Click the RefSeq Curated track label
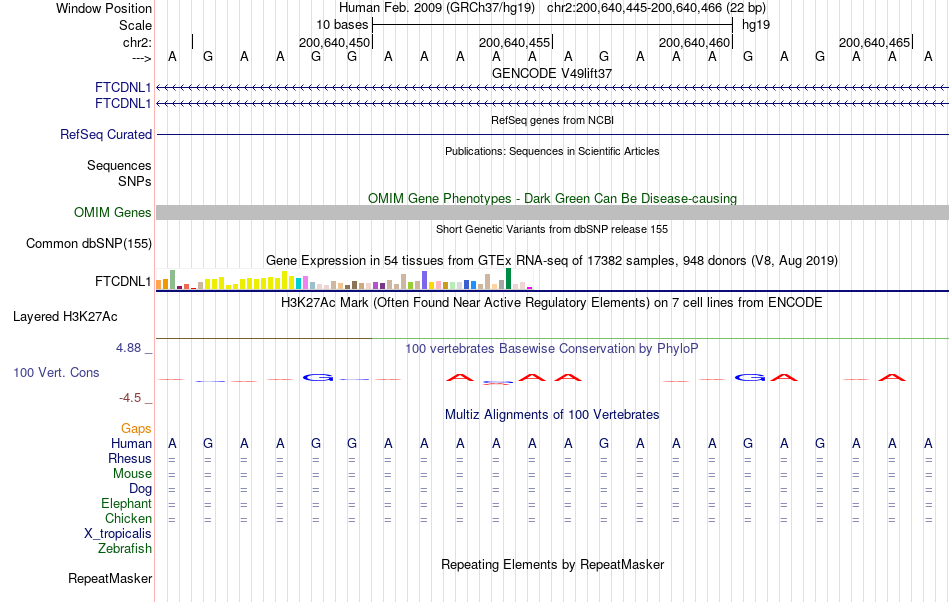This screenshot has width=950, height=602. (106, 134)
